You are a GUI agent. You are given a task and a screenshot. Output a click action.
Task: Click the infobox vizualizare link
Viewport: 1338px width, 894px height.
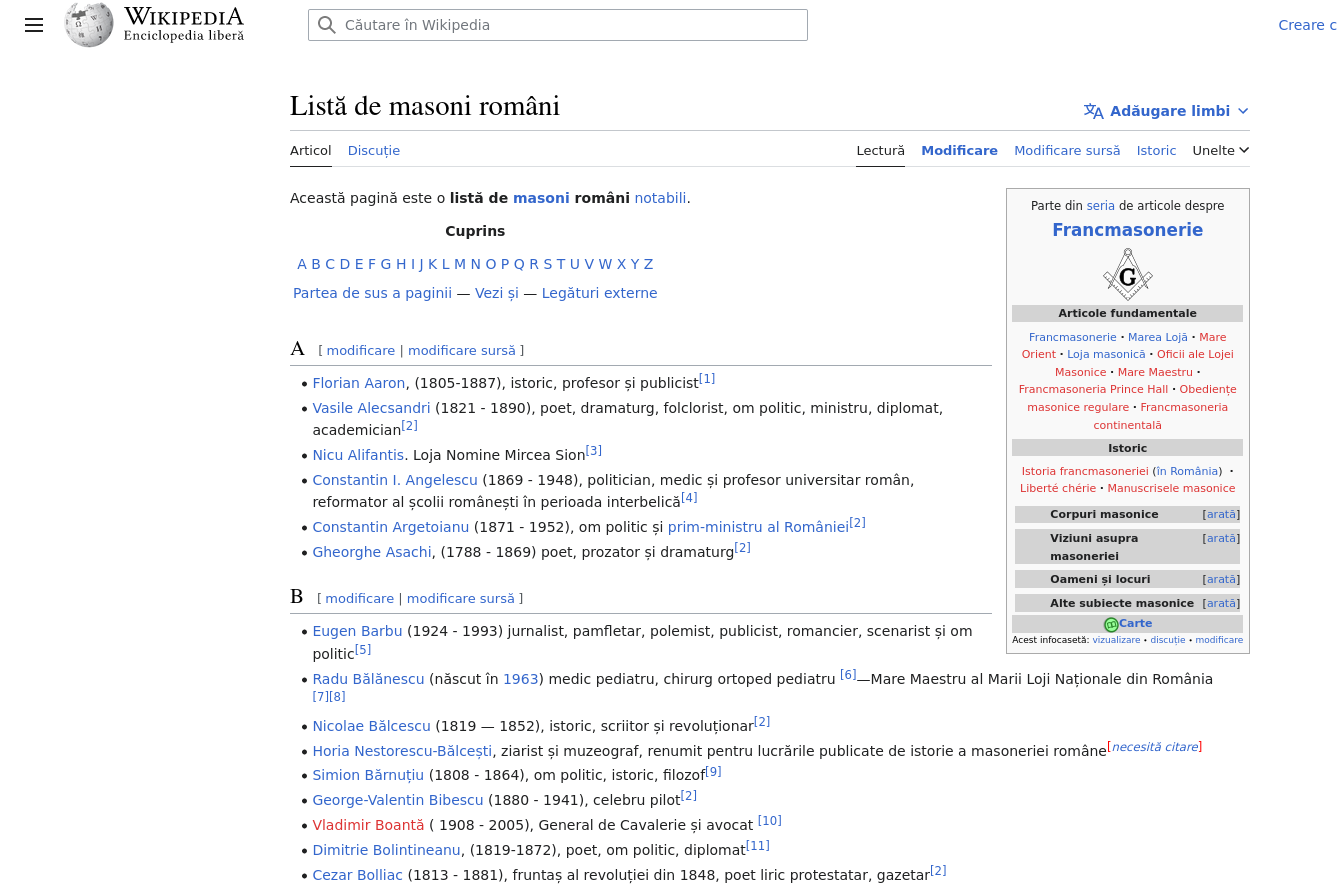1116,640
